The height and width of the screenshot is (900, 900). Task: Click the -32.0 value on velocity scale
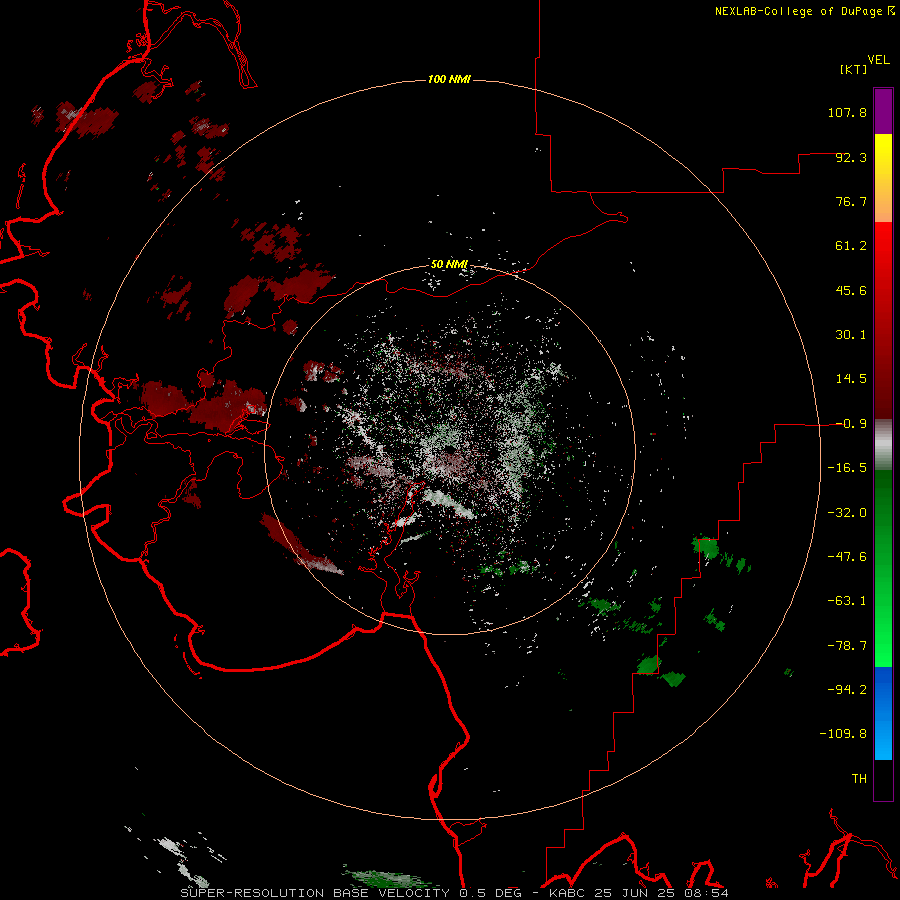tap(847, 513)
